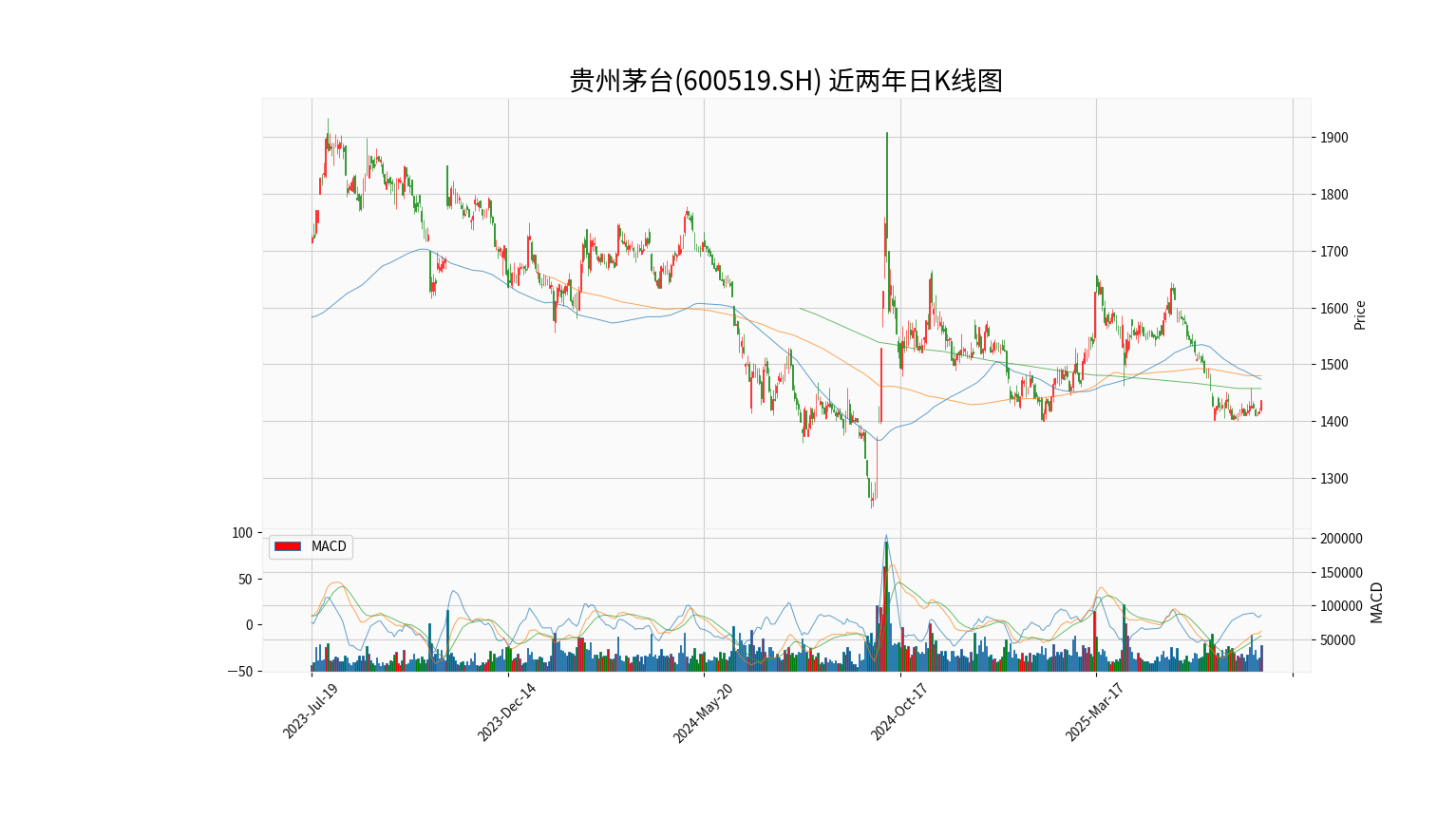Select date label 2023-Dec-14
This screenshot has width=1456, height=819.
point(505,712)
